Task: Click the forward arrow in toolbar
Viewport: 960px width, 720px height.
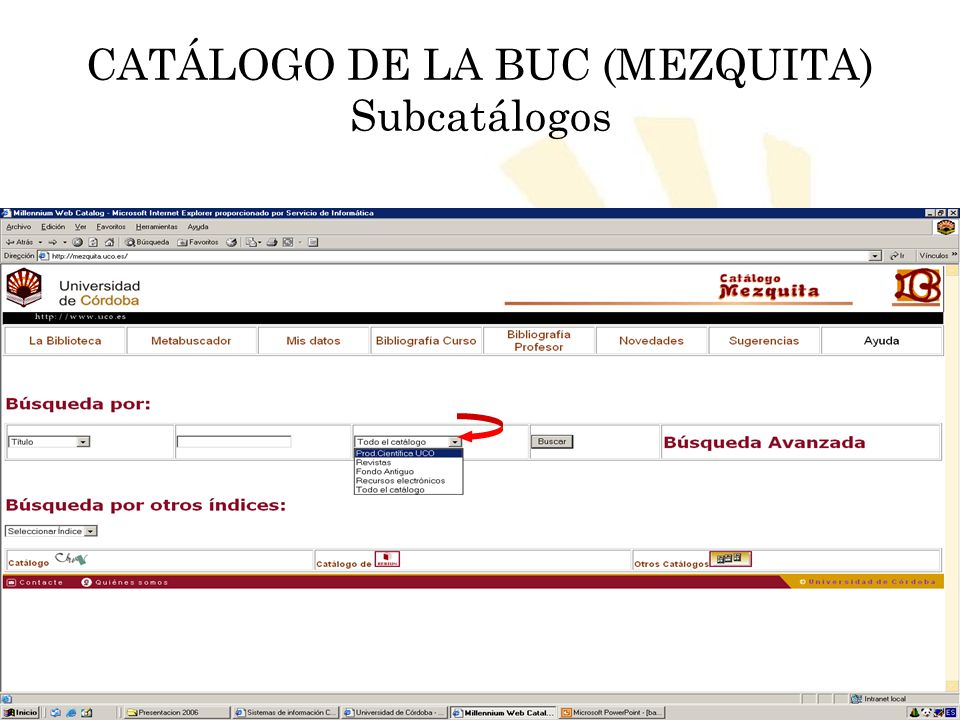Action: tap(53, 242)
